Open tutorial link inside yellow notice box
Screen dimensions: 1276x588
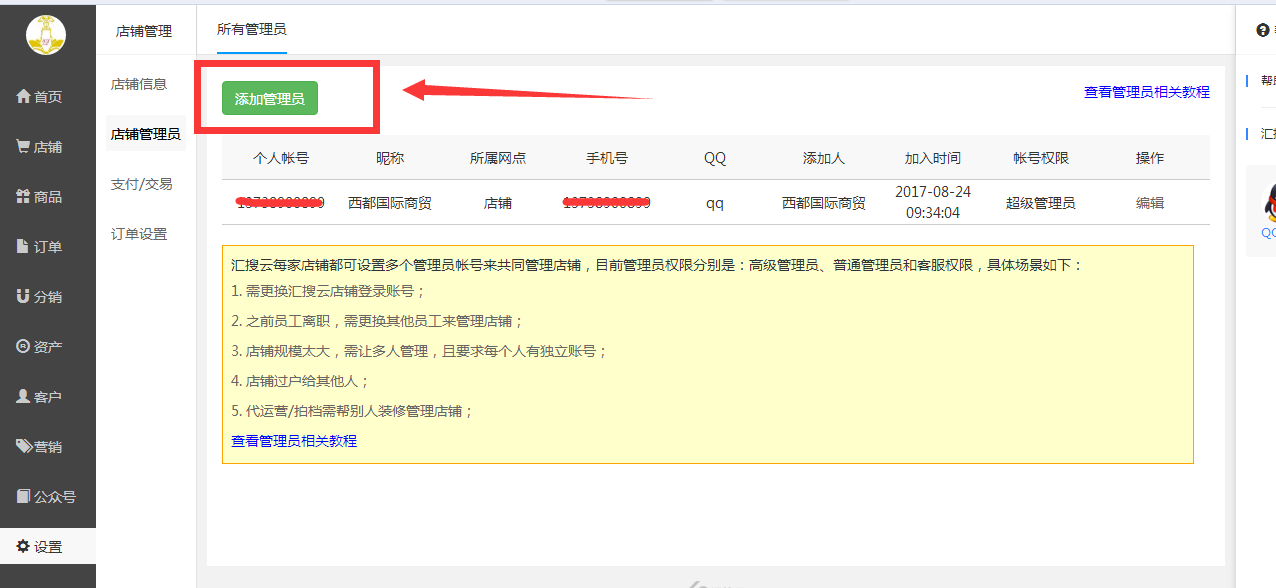pos(294,441)
